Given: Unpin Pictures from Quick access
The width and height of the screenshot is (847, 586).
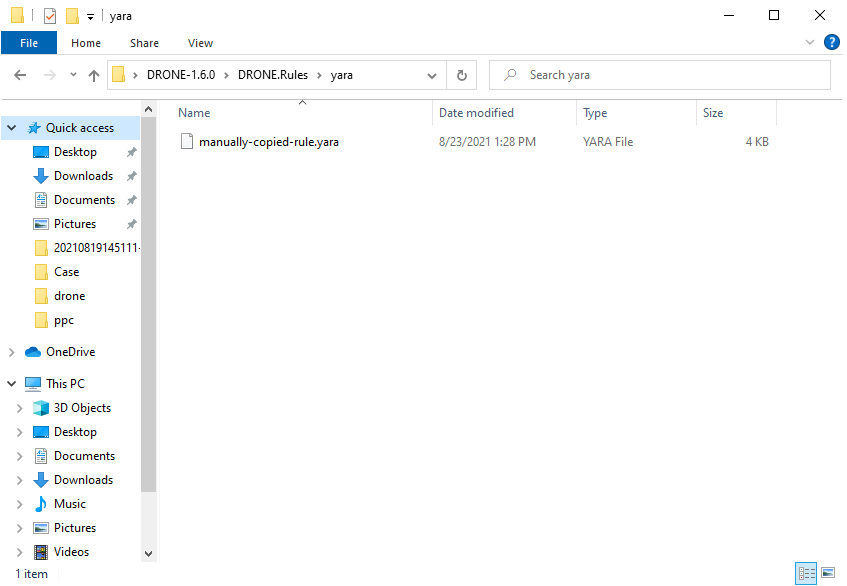Looking at the screenshot, I should [x=131, y=223].
